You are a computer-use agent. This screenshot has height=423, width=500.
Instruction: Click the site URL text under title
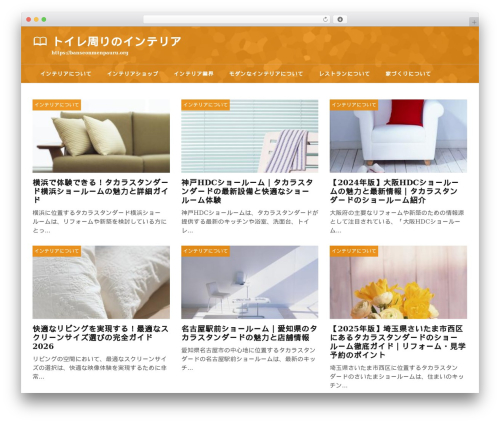[x=90, y=53]
